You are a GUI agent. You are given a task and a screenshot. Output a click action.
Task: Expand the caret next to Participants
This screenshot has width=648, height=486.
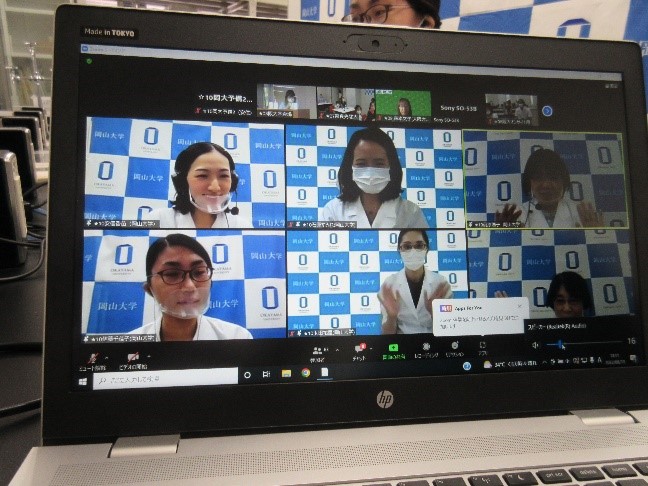coord(338,350)
